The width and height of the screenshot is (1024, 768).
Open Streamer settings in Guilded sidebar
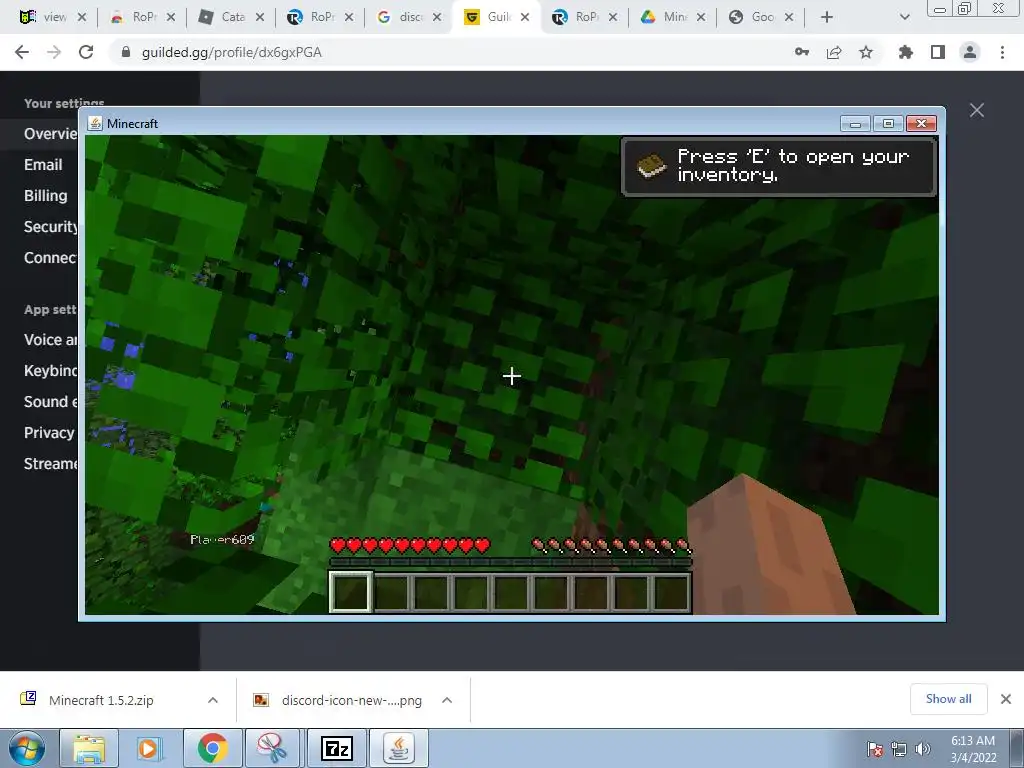tap(50, 464)
